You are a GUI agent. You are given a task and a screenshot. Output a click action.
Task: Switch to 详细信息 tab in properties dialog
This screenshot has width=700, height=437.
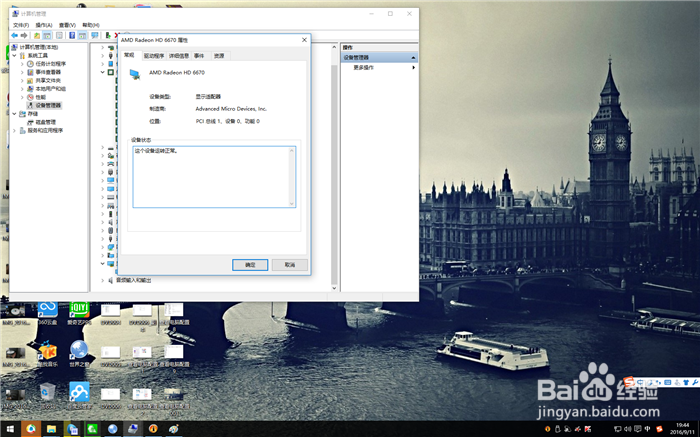tap(179, 56)
